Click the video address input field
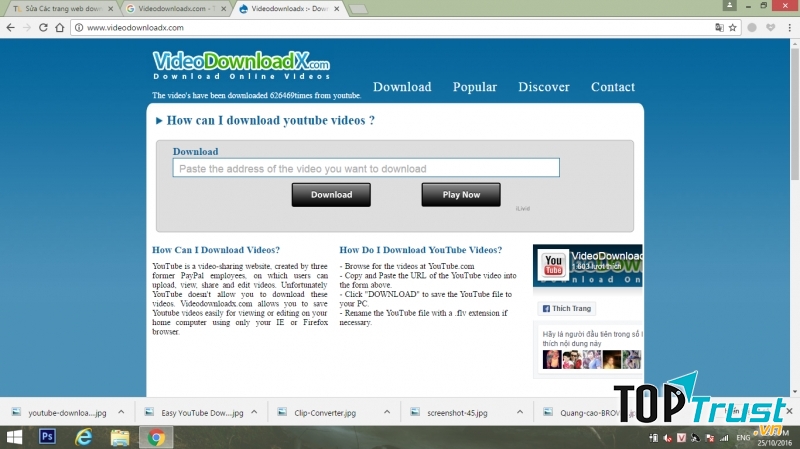Image resolution: width=800 pixels, height=449 pixels. tap(366, 168)
